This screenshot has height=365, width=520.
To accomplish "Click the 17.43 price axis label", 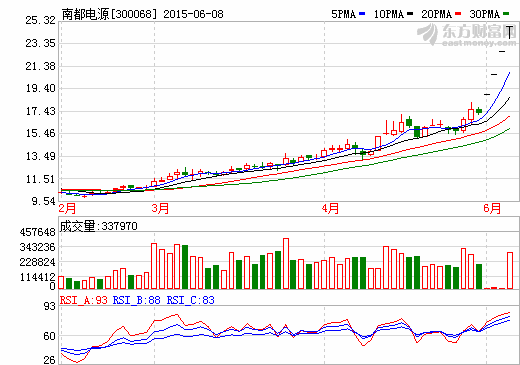I will (x=40, y=111).
